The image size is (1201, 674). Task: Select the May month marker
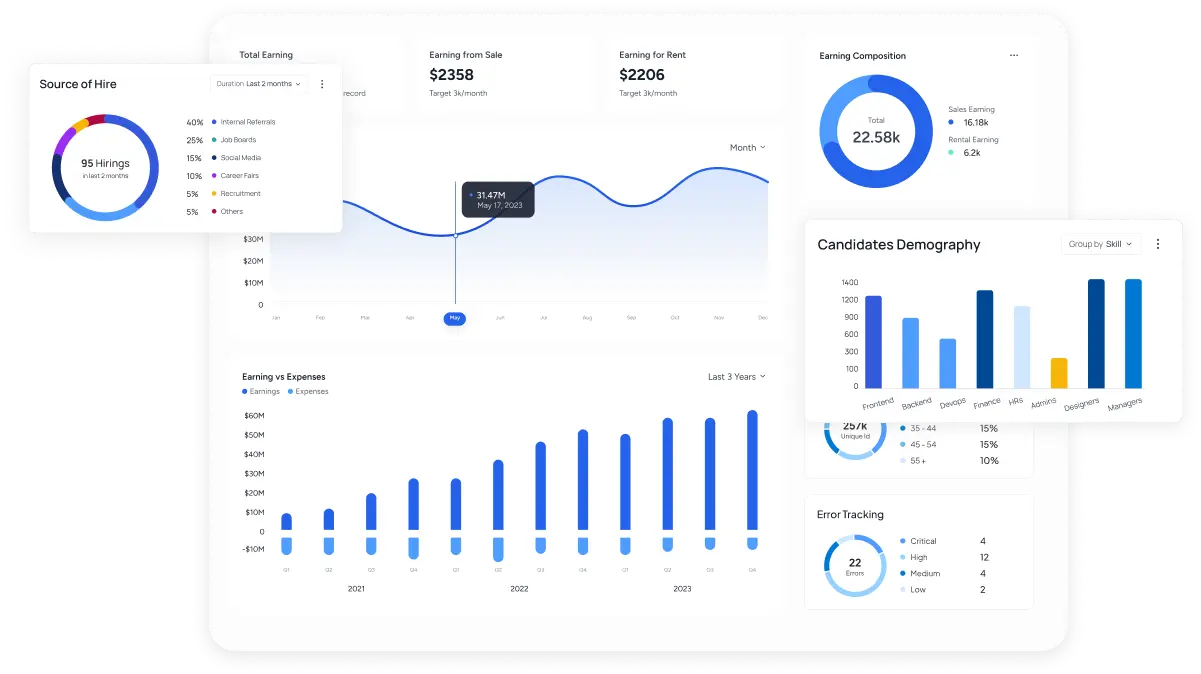tap(455, 318)
